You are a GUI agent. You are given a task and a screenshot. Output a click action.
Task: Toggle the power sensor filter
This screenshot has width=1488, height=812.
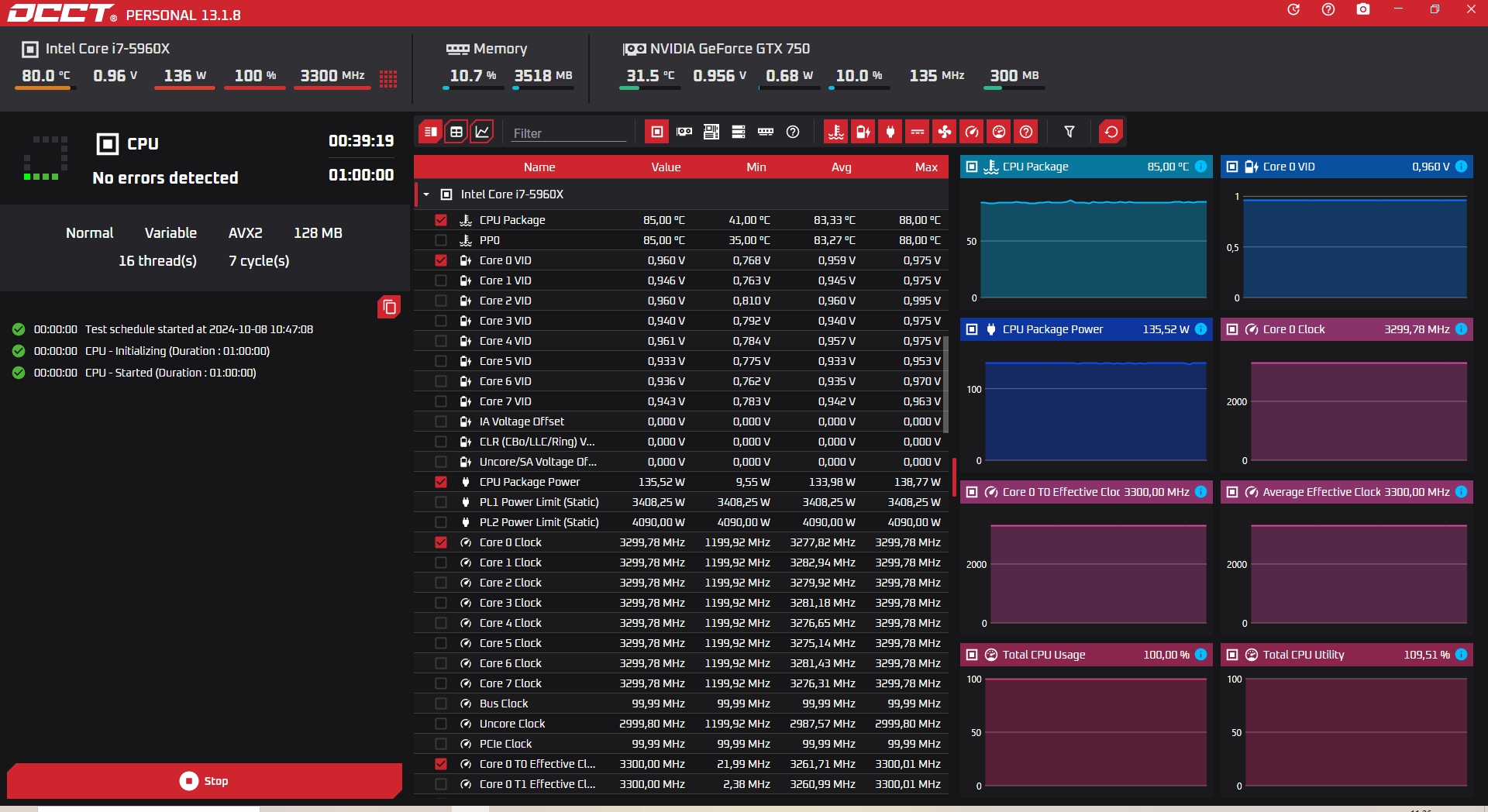click(x=890, y=132)
